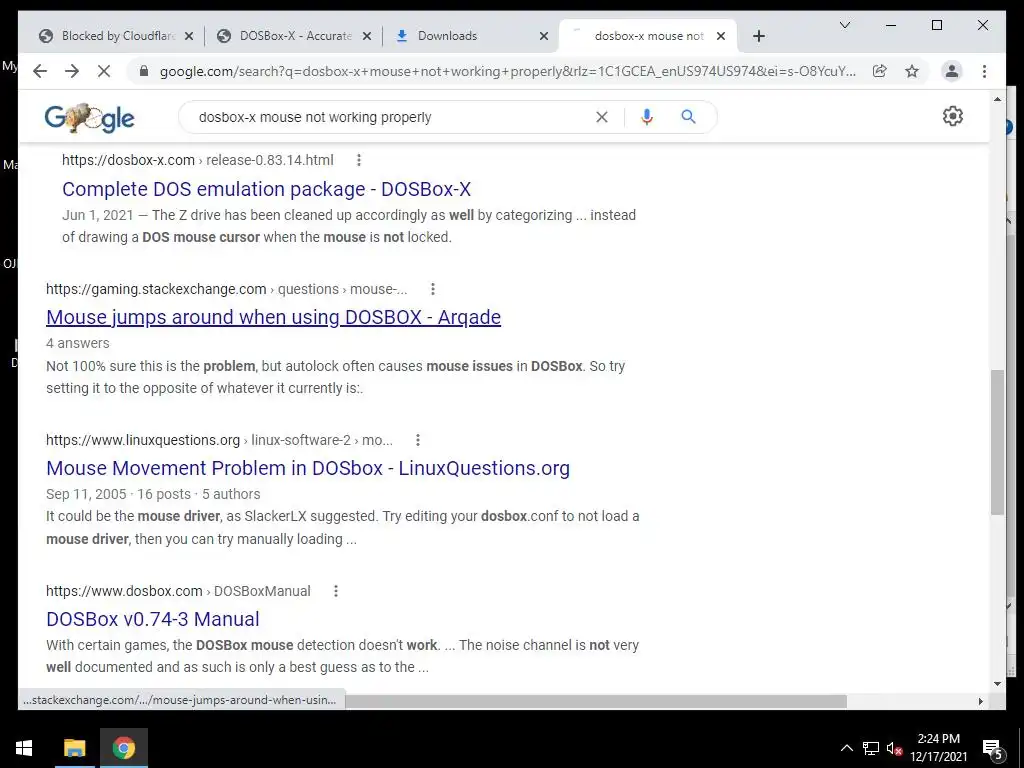Select the dosbox-x mouse not tab
1024x768 pixels.
pyautogui.click(x=647, y=36)
